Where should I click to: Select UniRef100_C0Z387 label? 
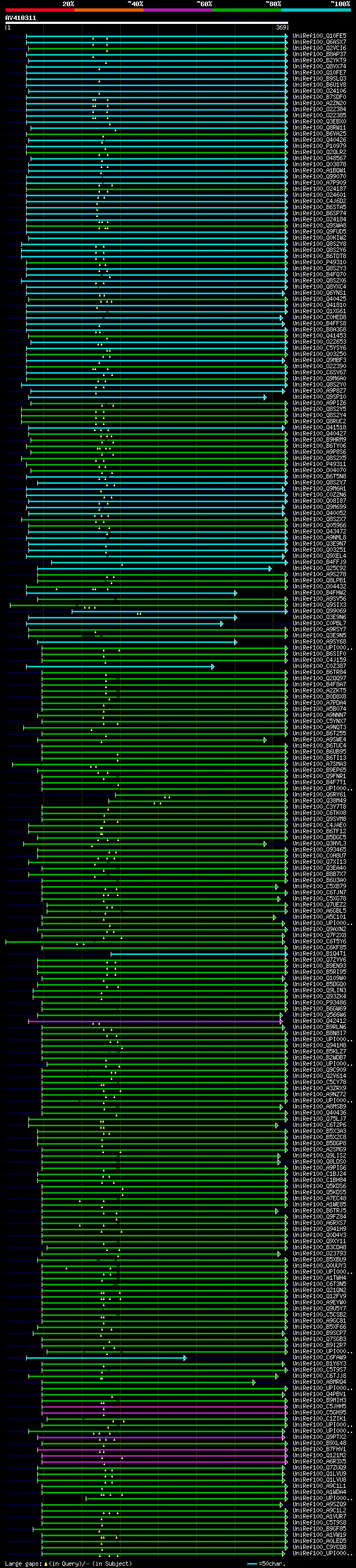click(319, 666)
